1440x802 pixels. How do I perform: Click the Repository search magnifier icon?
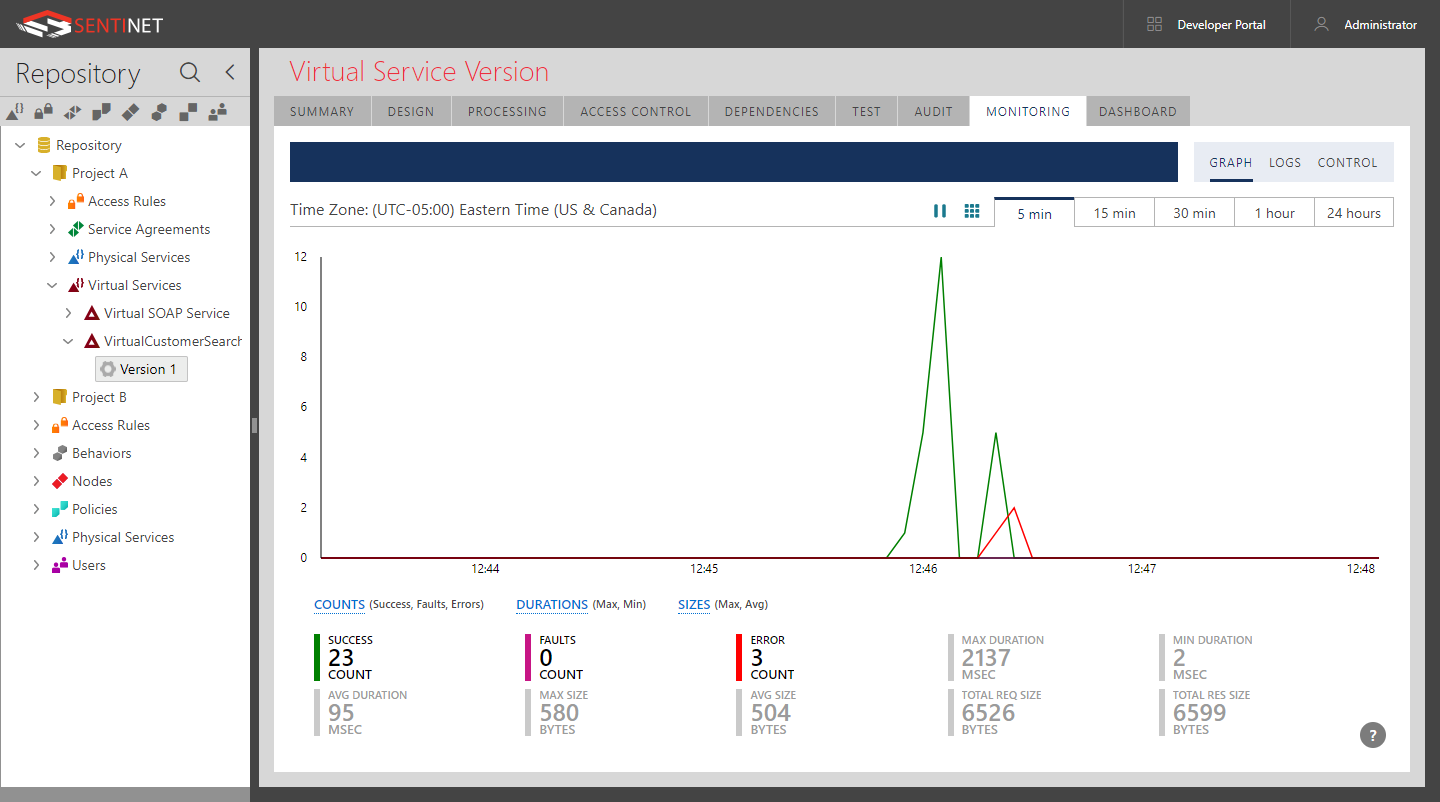tap(189, 73)
